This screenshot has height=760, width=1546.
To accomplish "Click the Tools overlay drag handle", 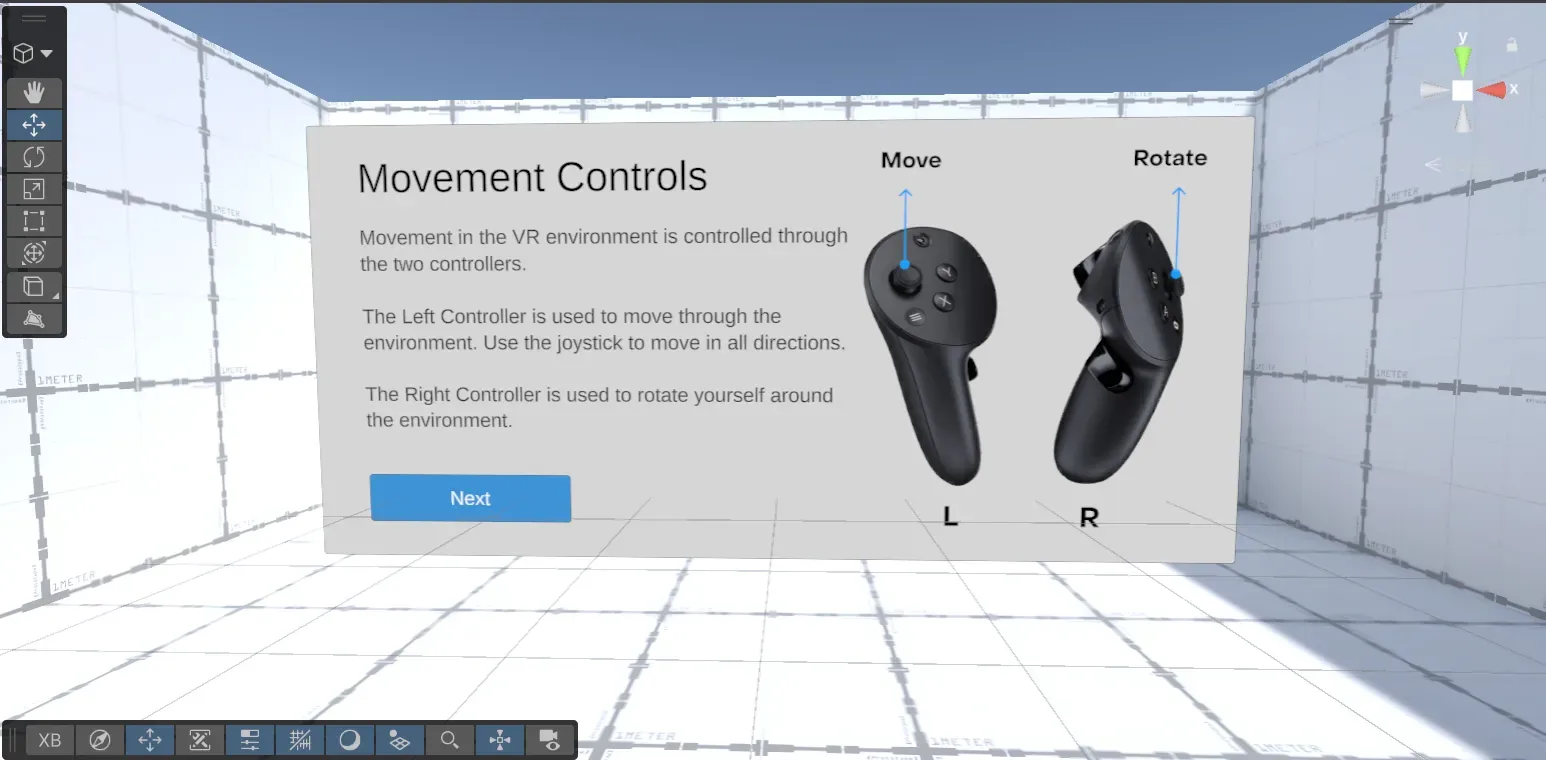I will click(x=34, y=18).
